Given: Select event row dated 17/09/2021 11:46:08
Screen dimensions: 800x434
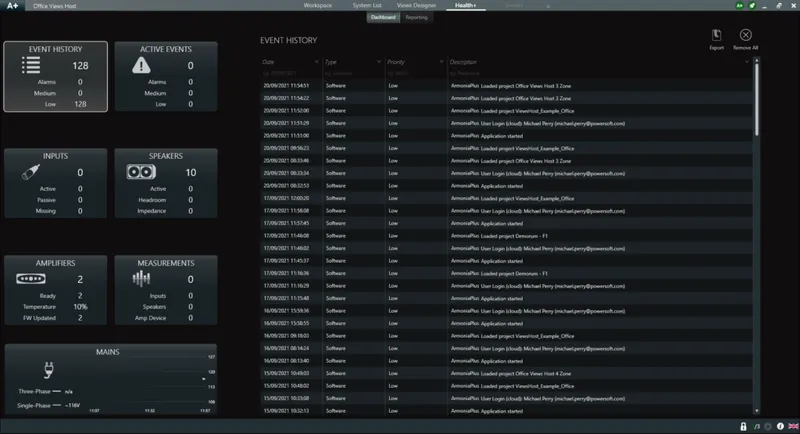Looking at the screenshot, I should 506,236.
